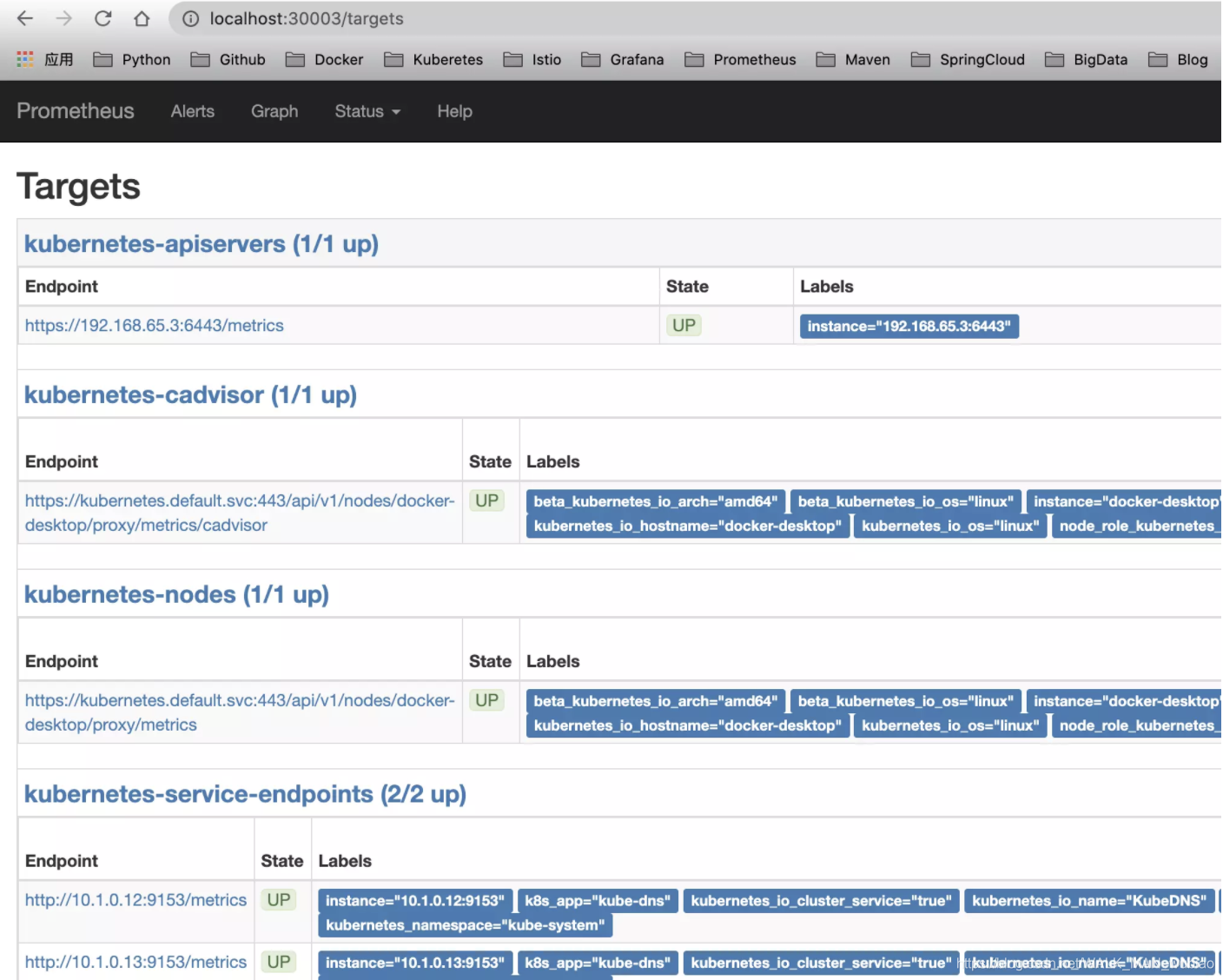Go back with the browser back arrow
Image resolution: width=1223 pixels, height=980 pixels.
point(25,18)
